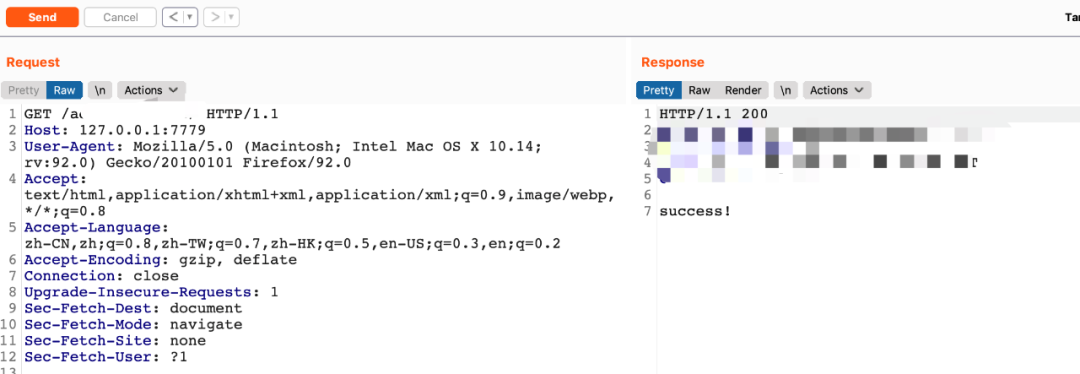Select the Pretty tab in Response
This screenshot has width=1080, height=374.
coord(658,90)
